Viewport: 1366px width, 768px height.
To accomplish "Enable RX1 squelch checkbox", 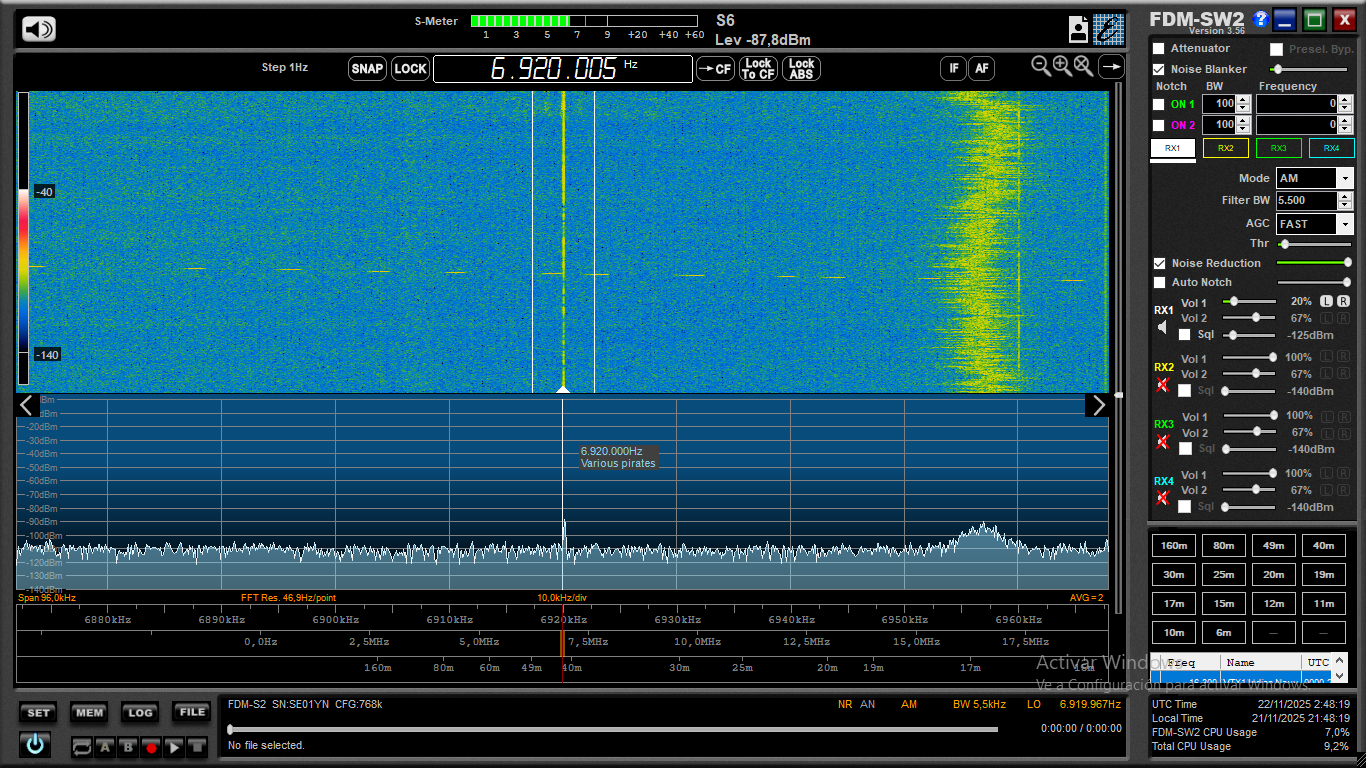I will point(1185,335).
